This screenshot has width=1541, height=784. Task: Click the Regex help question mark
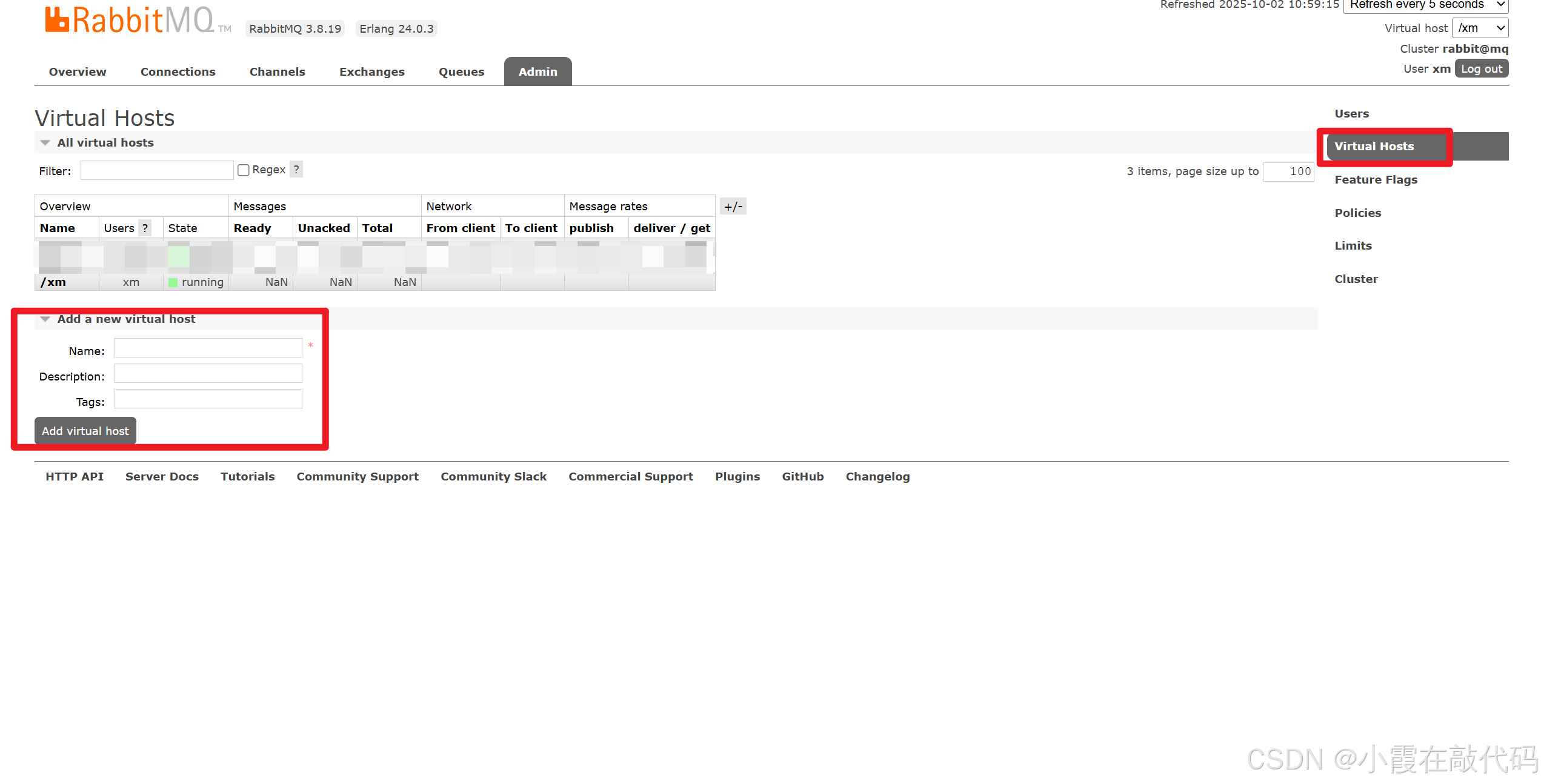296,170
